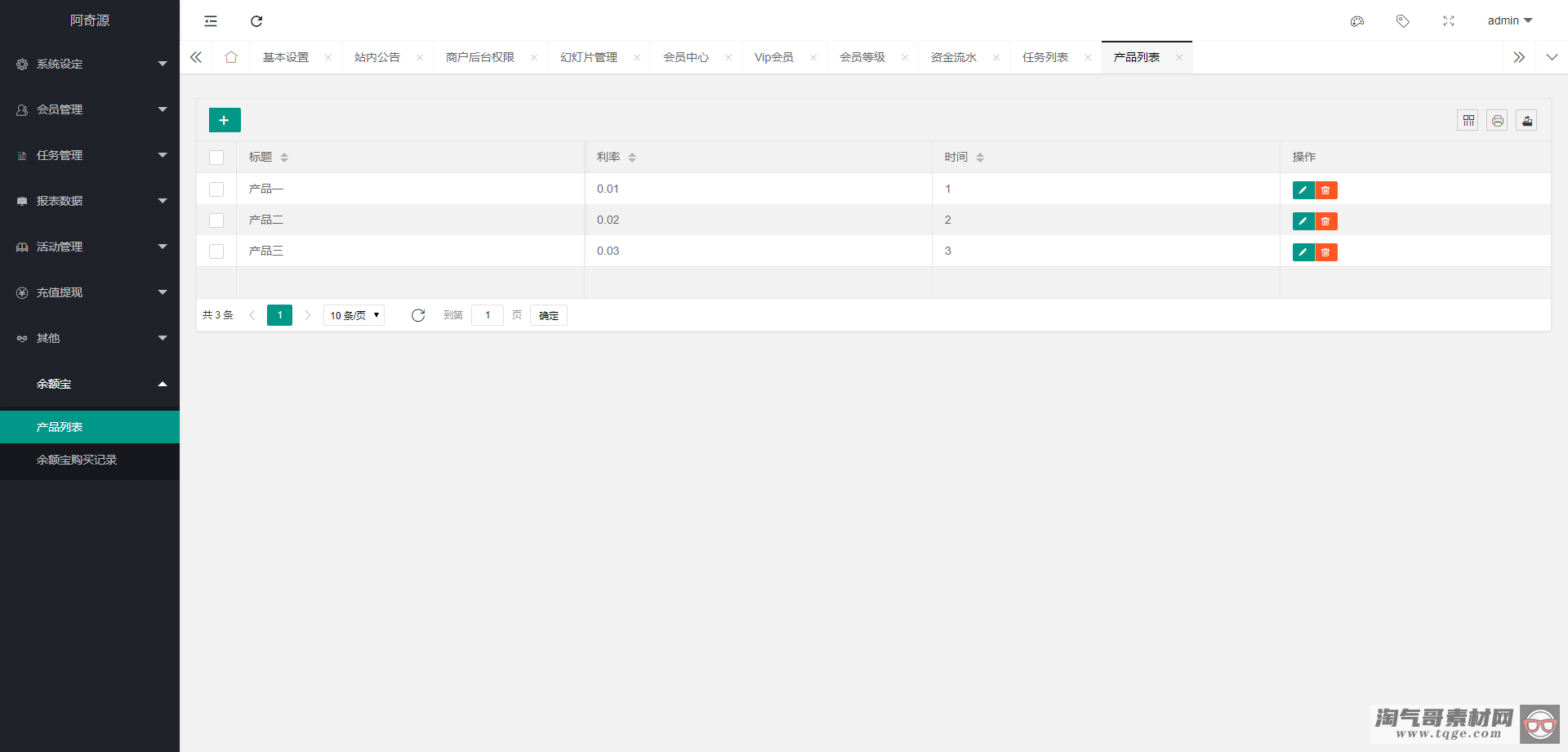Open the admin user dropdown
The height and width of the screenshot is (752, 1568).
coord(1510,21)
